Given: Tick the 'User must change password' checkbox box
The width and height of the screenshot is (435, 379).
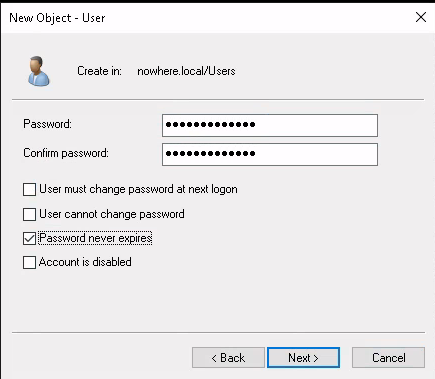Looking at the screenshot, I should click(x=29, y=189).
